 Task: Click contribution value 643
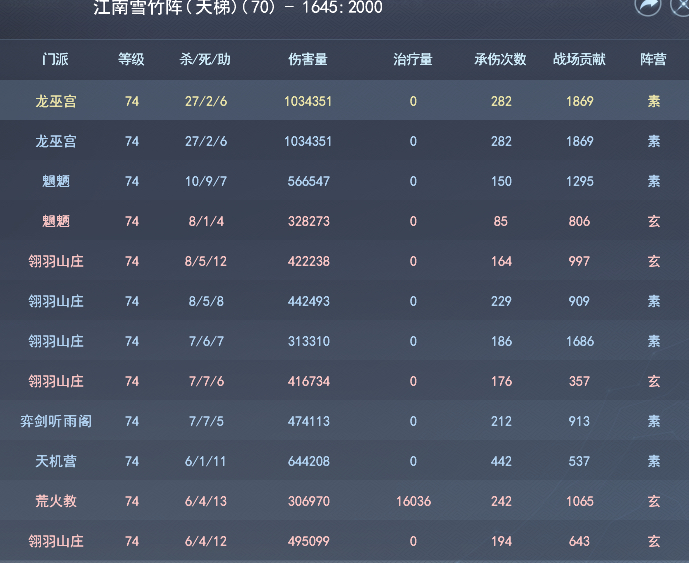point(579,541)
